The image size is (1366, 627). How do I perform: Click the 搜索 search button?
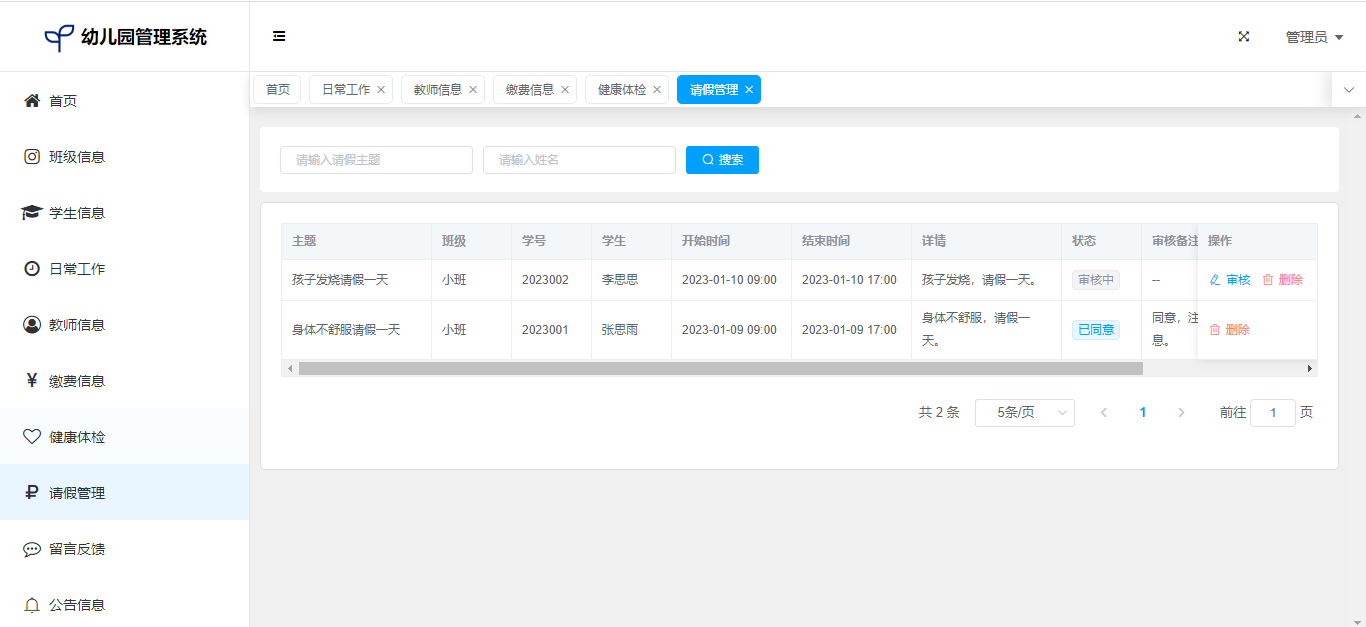tap(722, 160)
